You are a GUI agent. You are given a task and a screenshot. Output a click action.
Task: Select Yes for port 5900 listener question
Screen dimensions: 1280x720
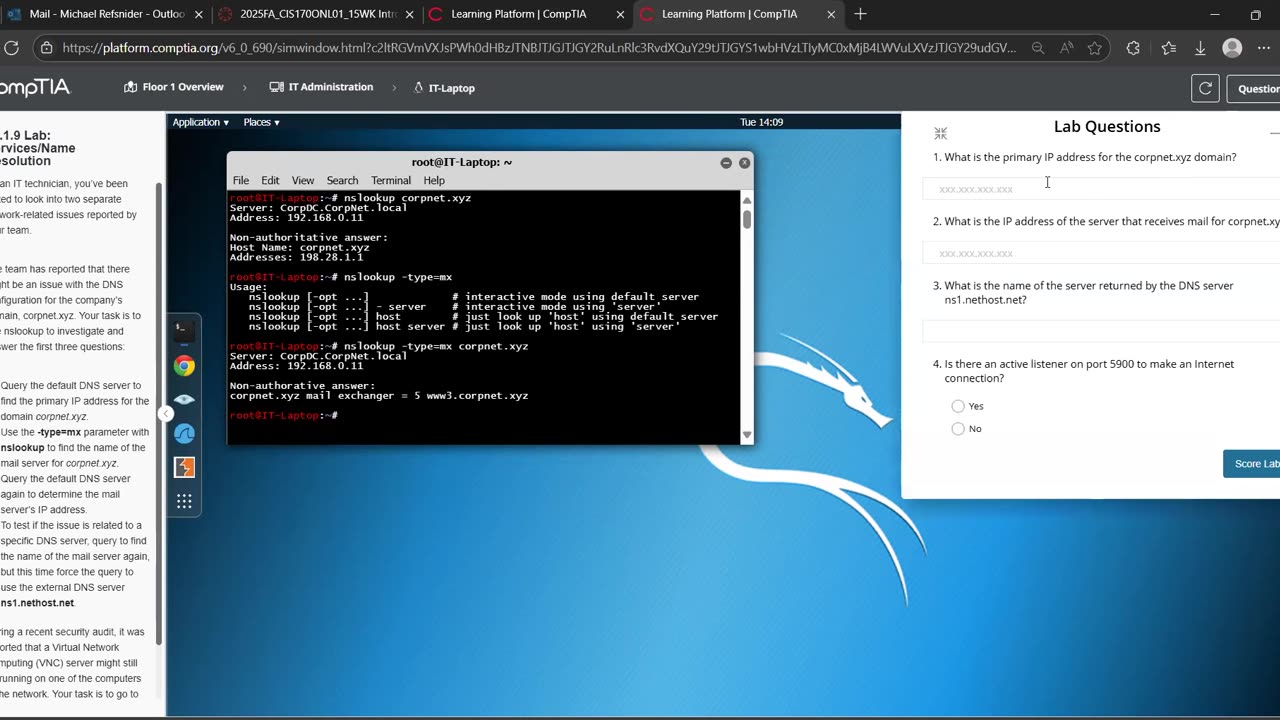click(958, 406)
